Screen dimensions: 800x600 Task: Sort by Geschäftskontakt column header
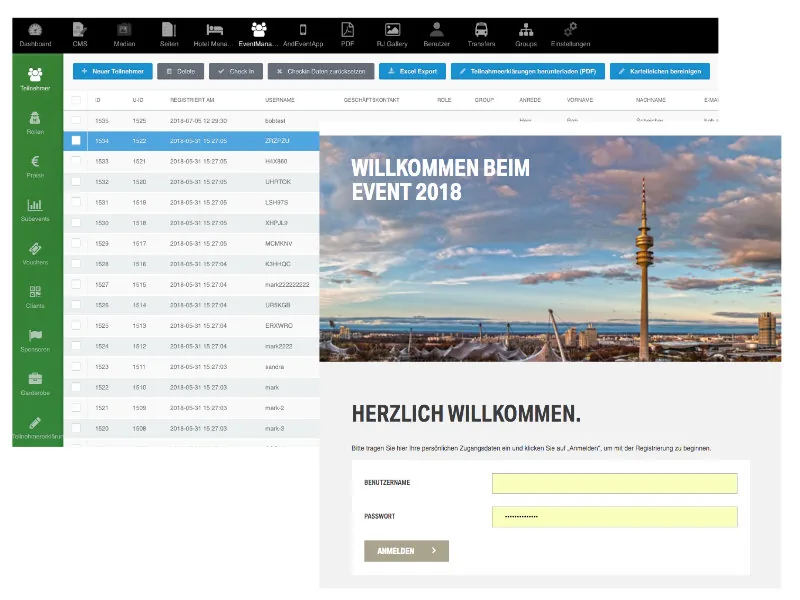point(371,100)
